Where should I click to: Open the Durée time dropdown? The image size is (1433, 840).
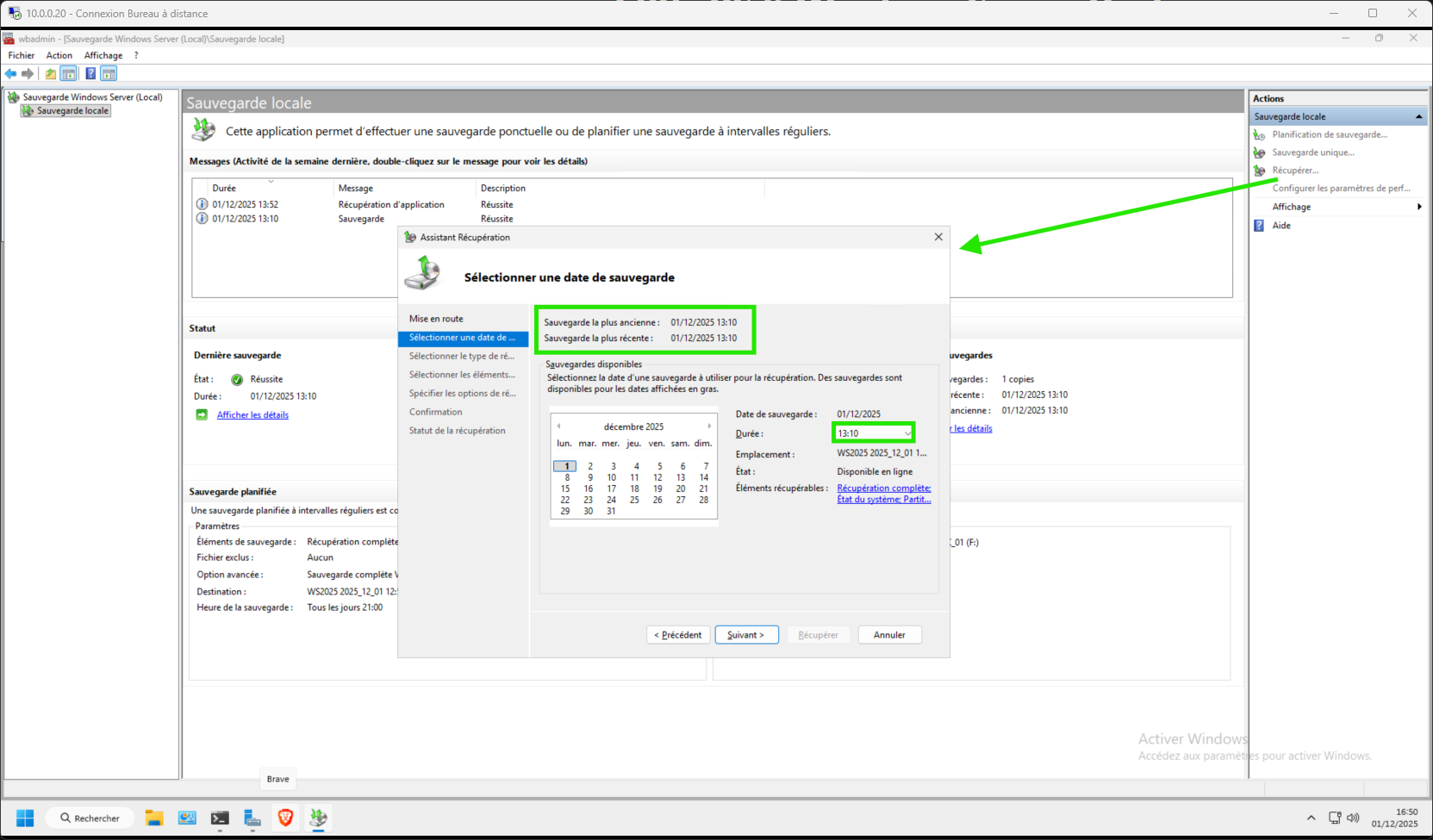907,433
